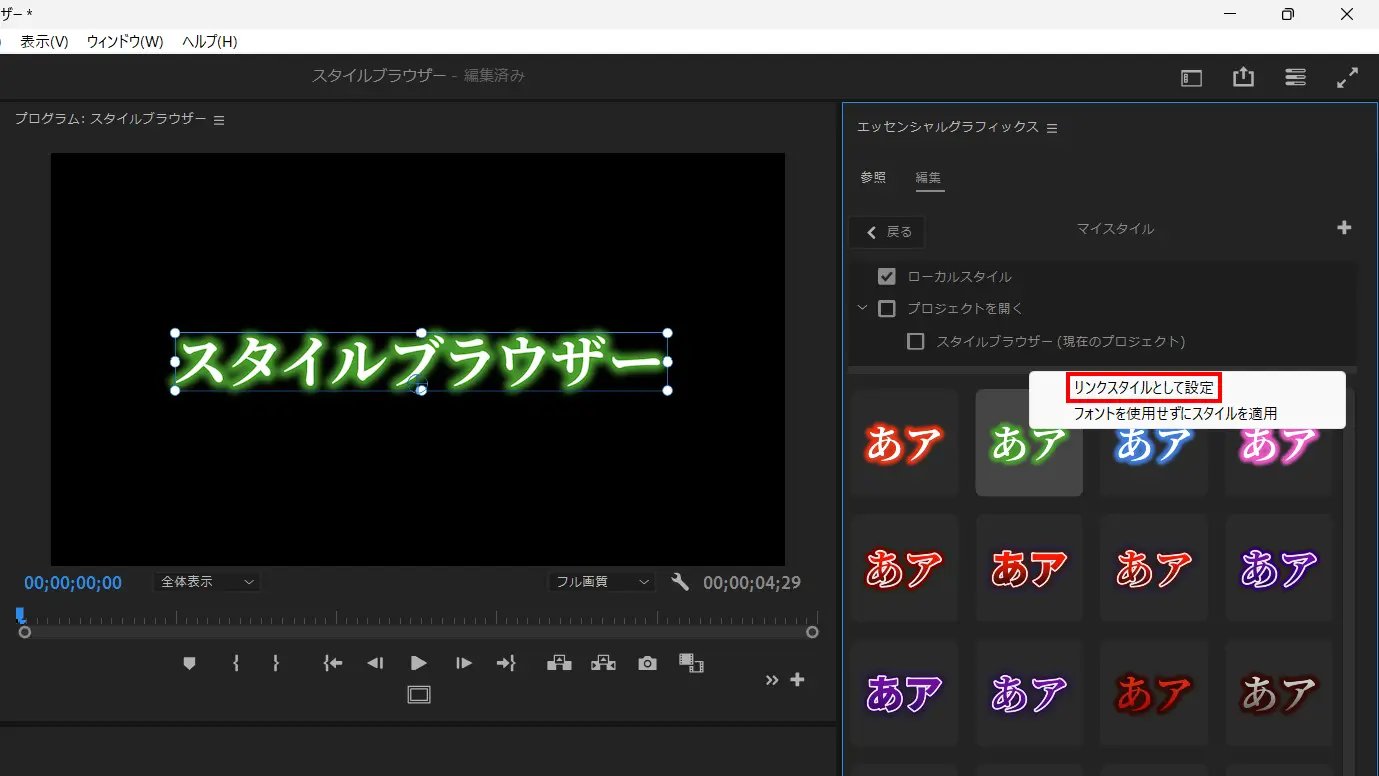Step forward one frame

point(463,663)
